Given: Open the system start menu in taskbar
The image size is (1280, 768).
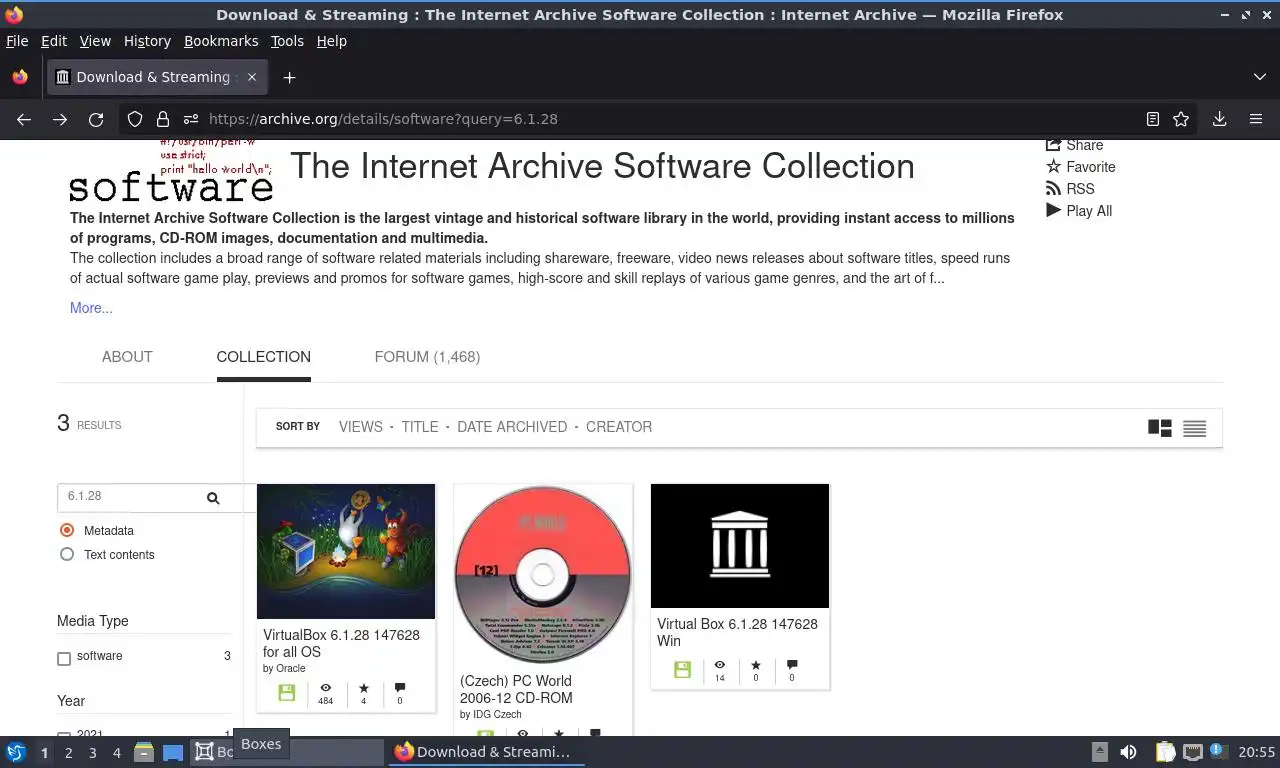Looking at the screenshot, I should tap(16, 752).
